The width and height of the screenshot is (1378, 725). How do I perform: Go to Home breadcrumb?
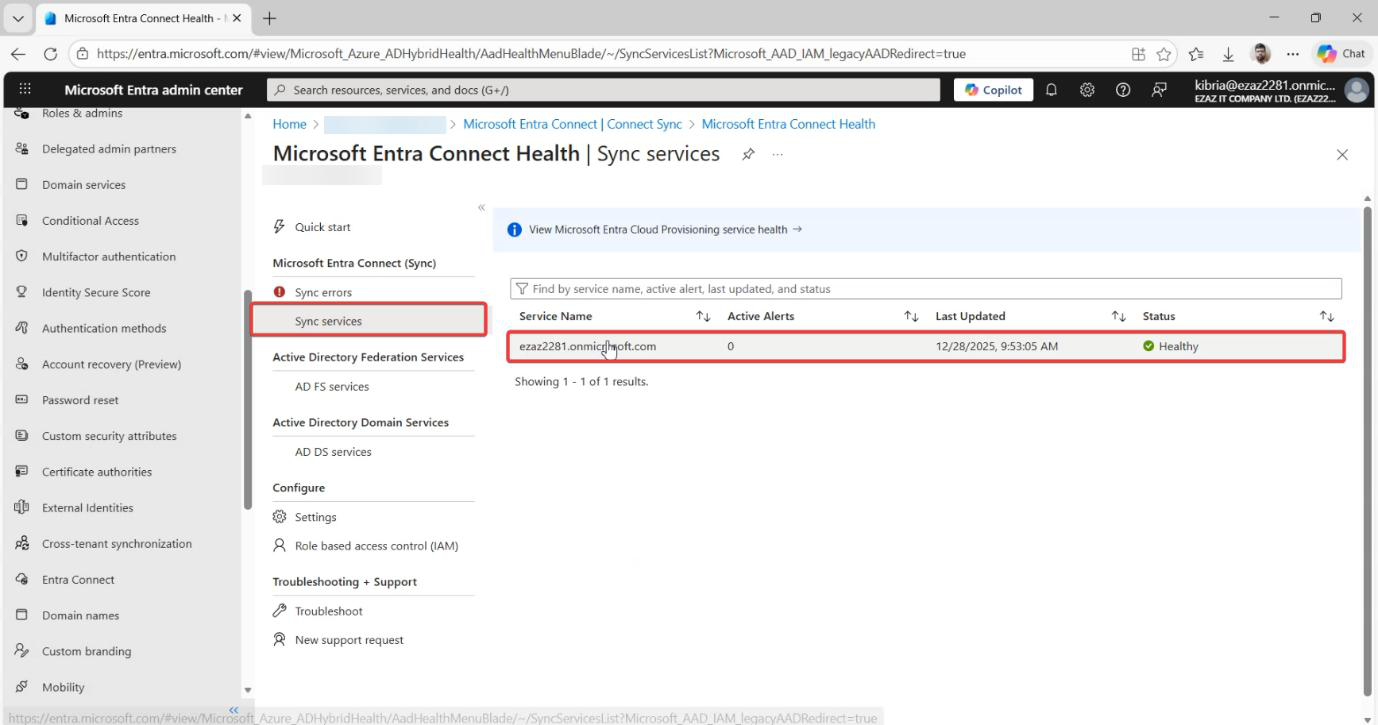289,124
